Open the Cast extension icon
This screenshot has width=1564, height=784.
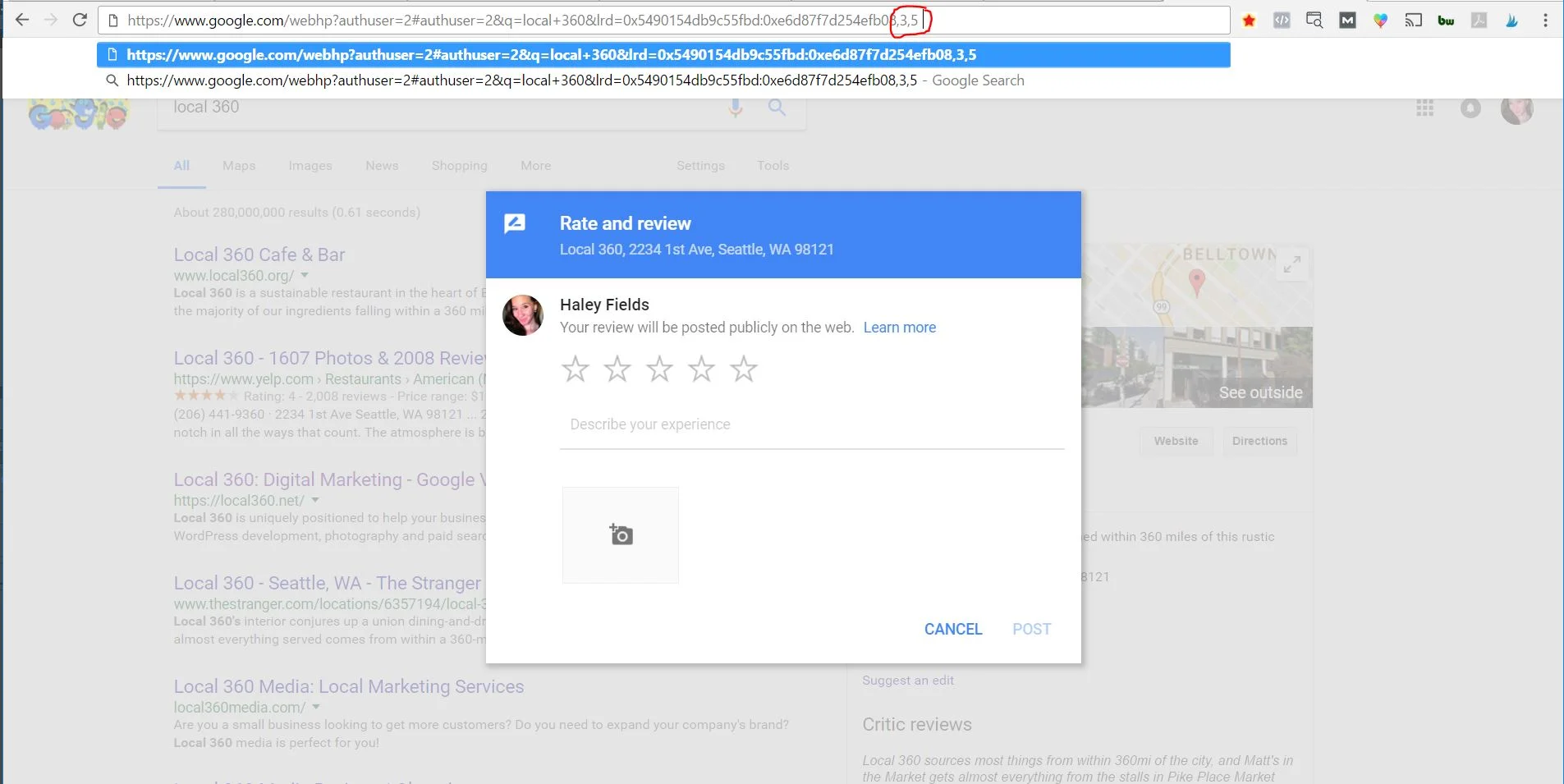pos(1413,21)
